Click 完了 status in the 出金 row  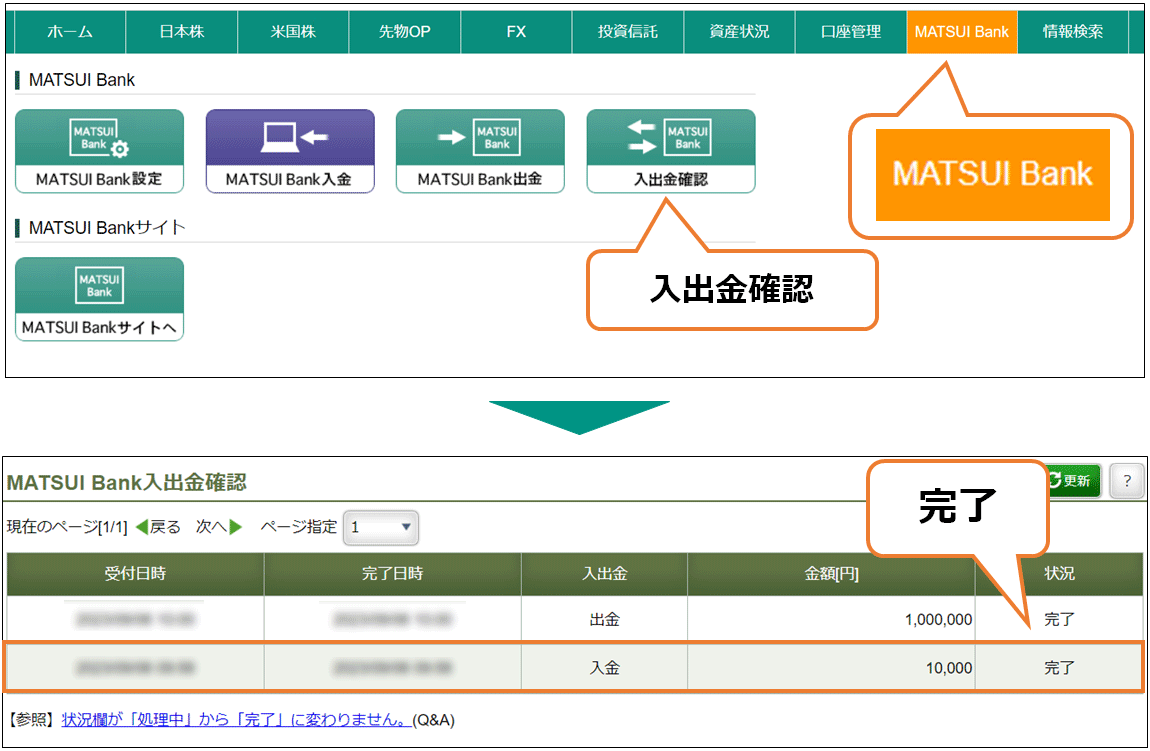(x=1059, y=620)
